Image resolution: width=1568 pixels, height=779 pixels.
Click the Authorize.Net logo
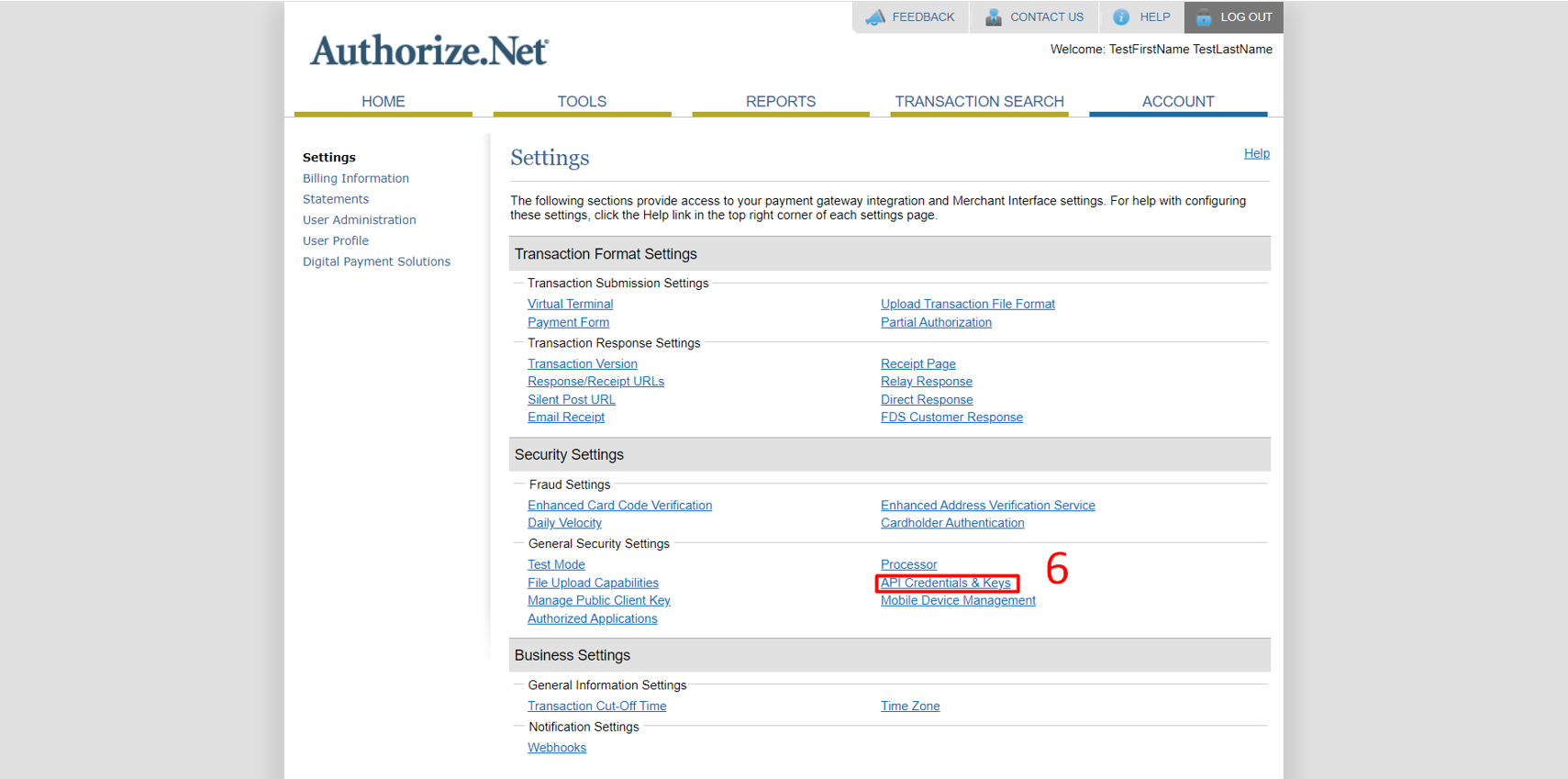click(x=428, y=51)
